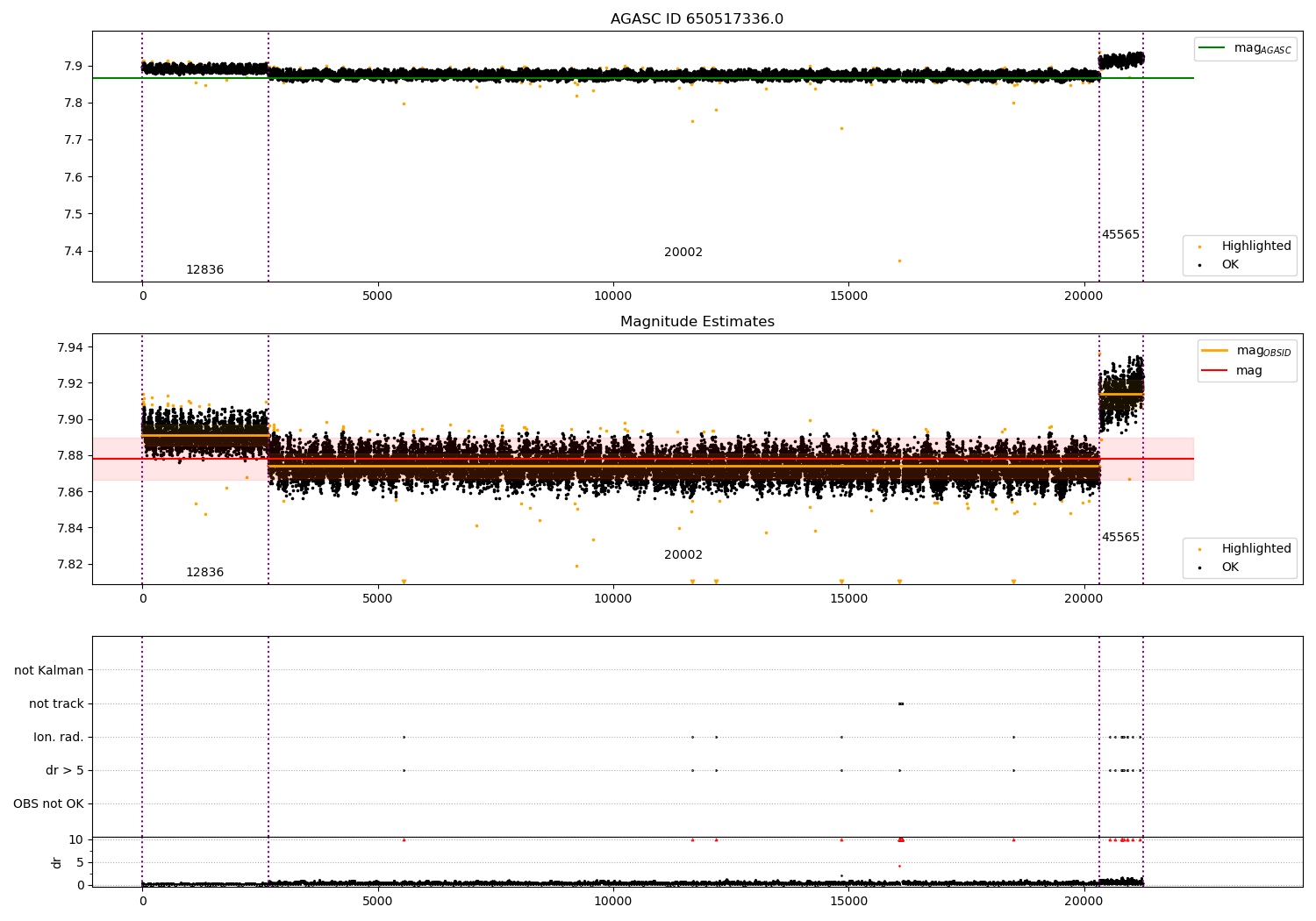Click the 7.5 y-tick label in top panel
1316x921 pixels.
point(75,214)
